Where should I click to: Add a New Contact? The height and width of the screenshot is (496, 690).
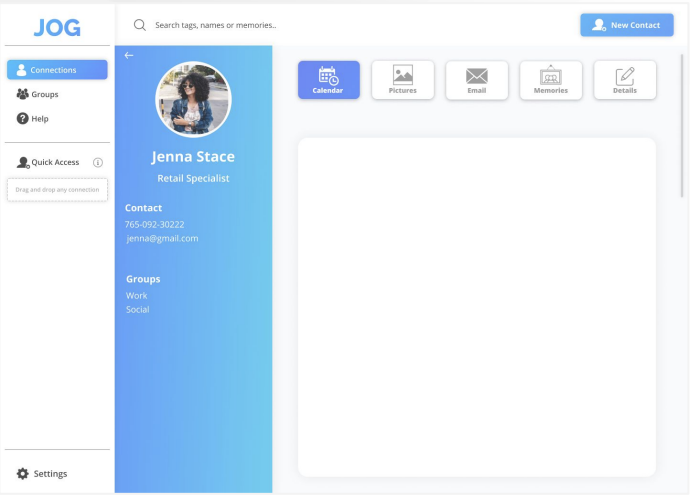pos(627,25)
